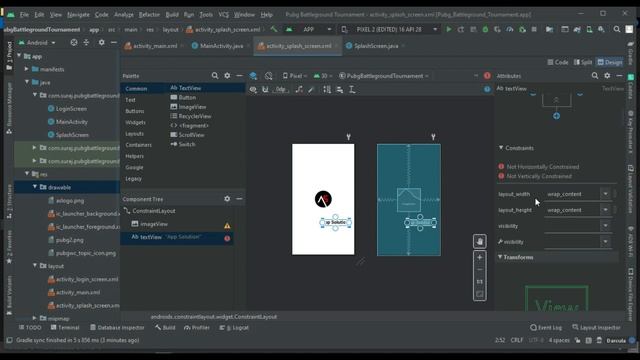
Task: Open the VCS menu
Action: coord(224,15)
